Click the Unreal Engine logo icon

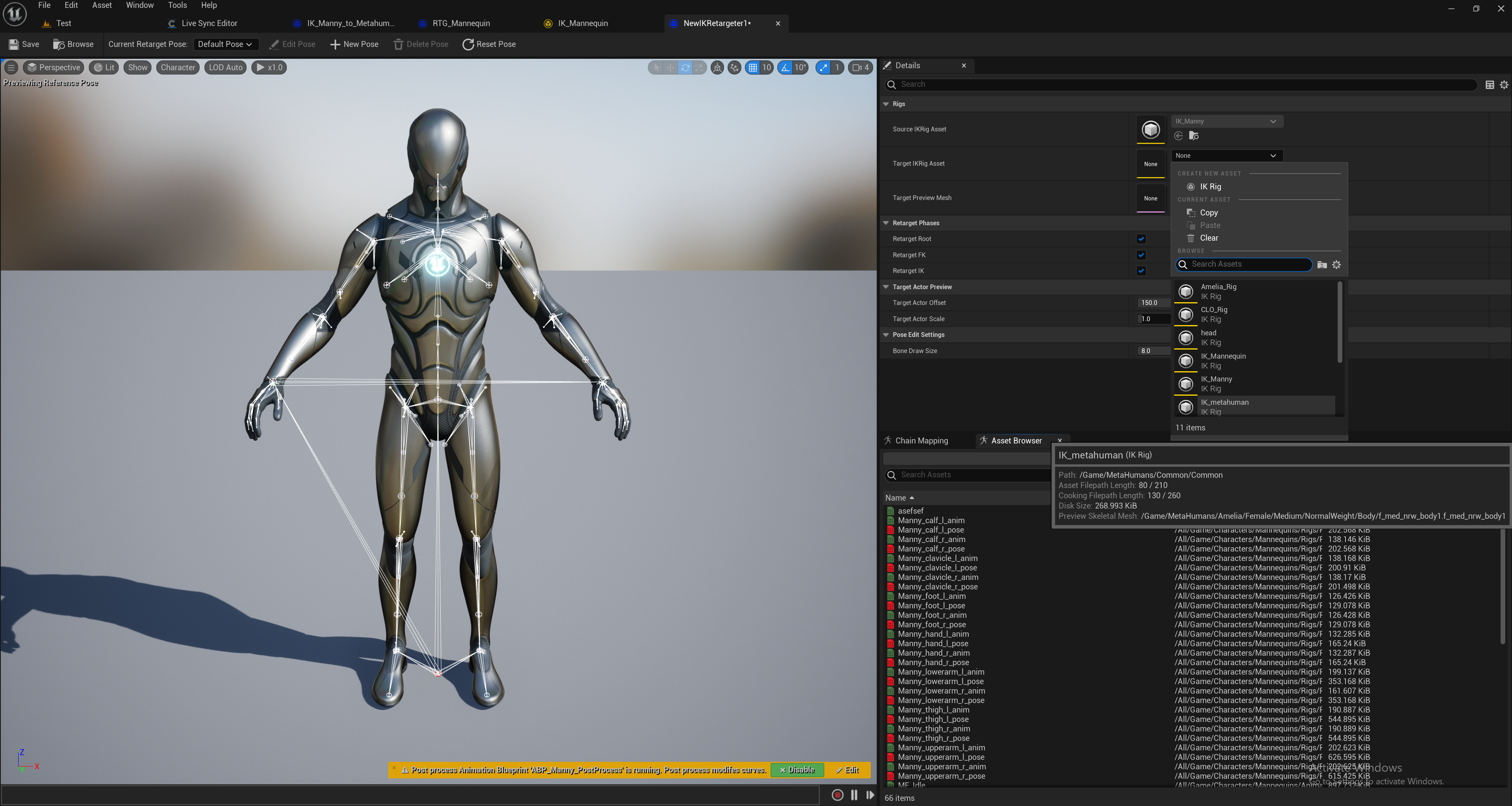tap(15, 14)
